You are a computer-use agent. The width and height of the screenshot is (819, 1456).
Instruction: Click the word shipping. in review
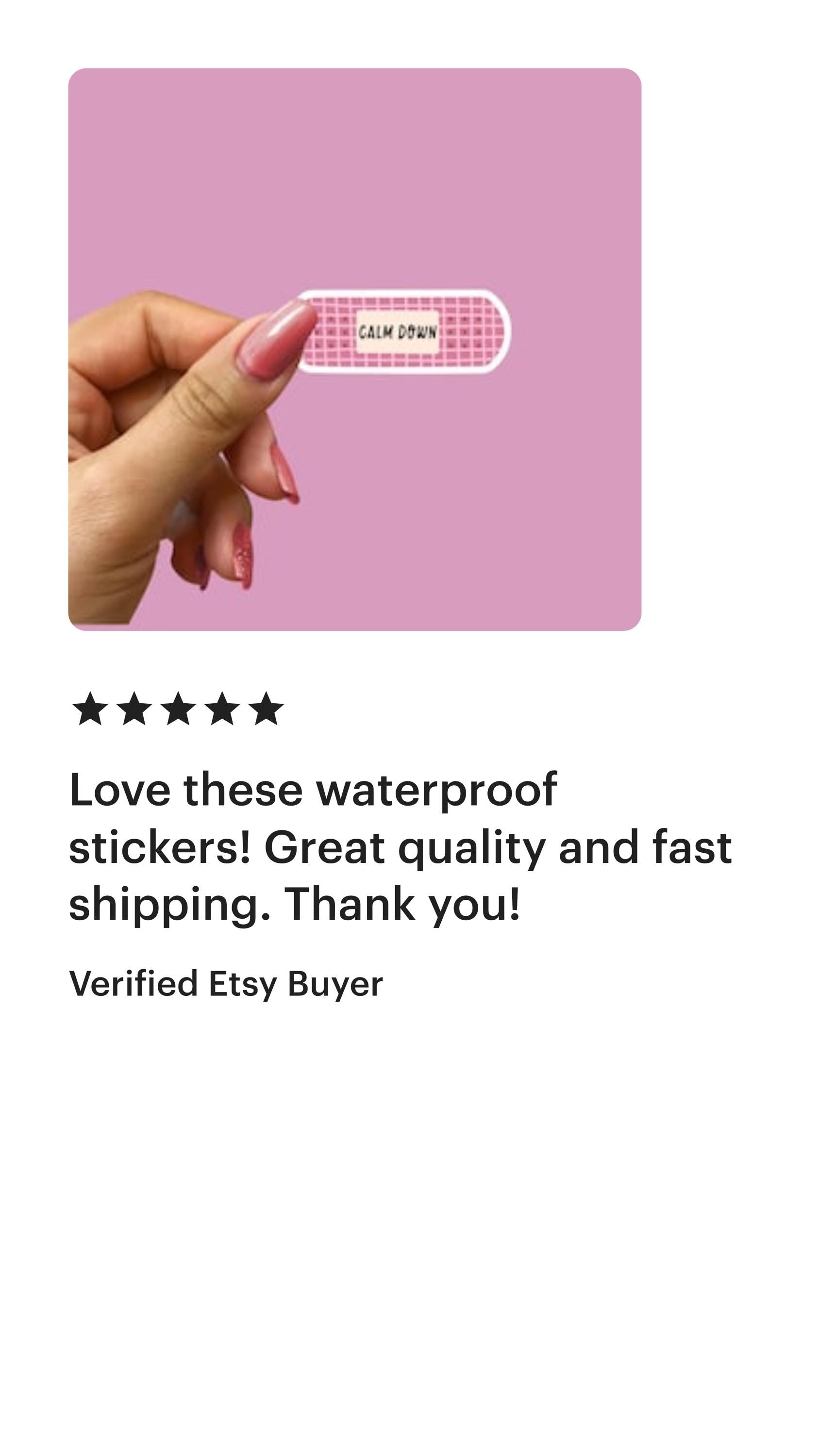(x=169, y=905)
